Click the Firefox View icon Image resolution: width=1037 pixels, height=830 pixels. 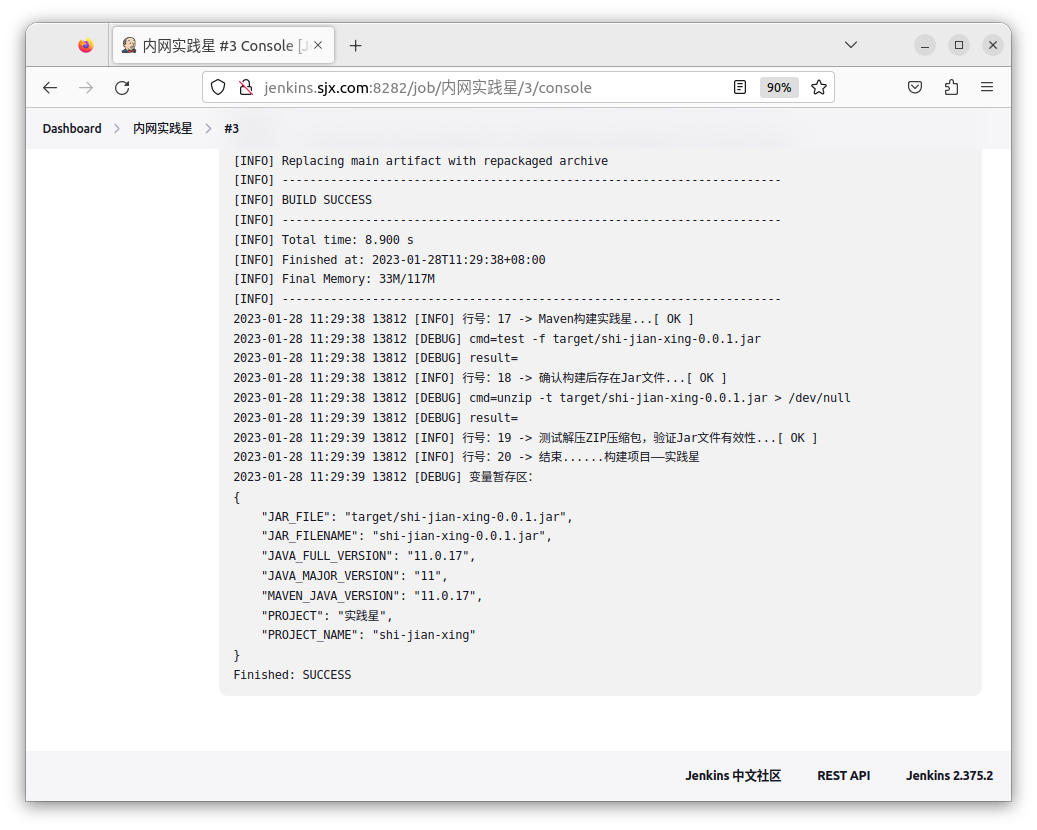click(x=85, y=45)
